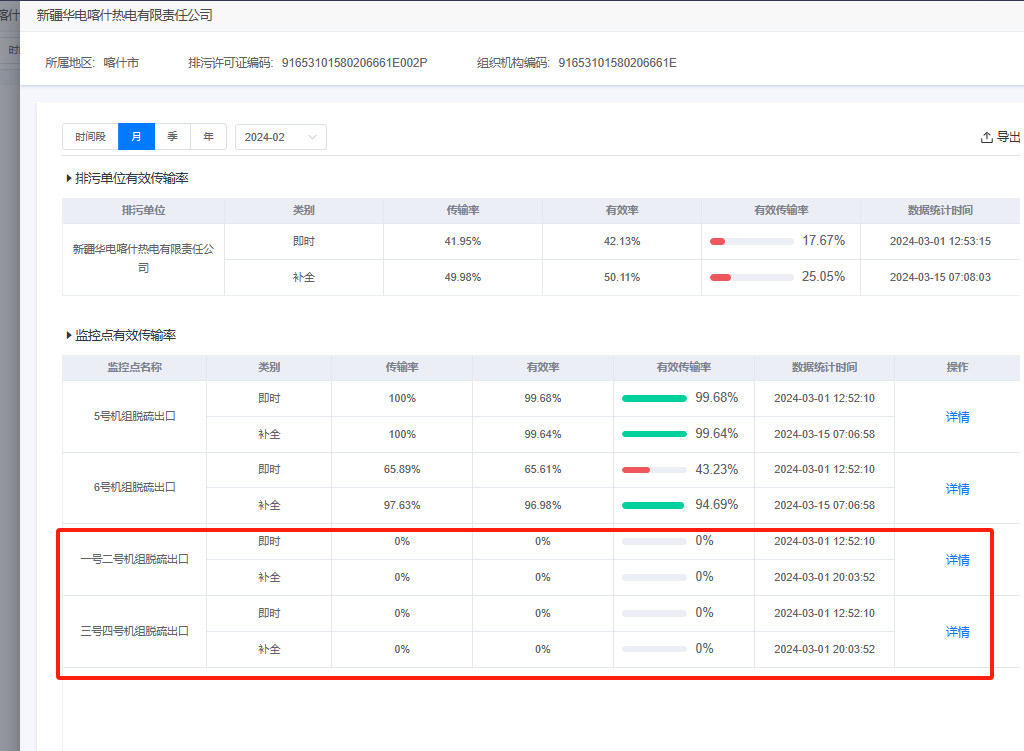This screenshot has height=751, width=1024.
Task: Choose the 季 period tab
Action: (x=172, y=136)
